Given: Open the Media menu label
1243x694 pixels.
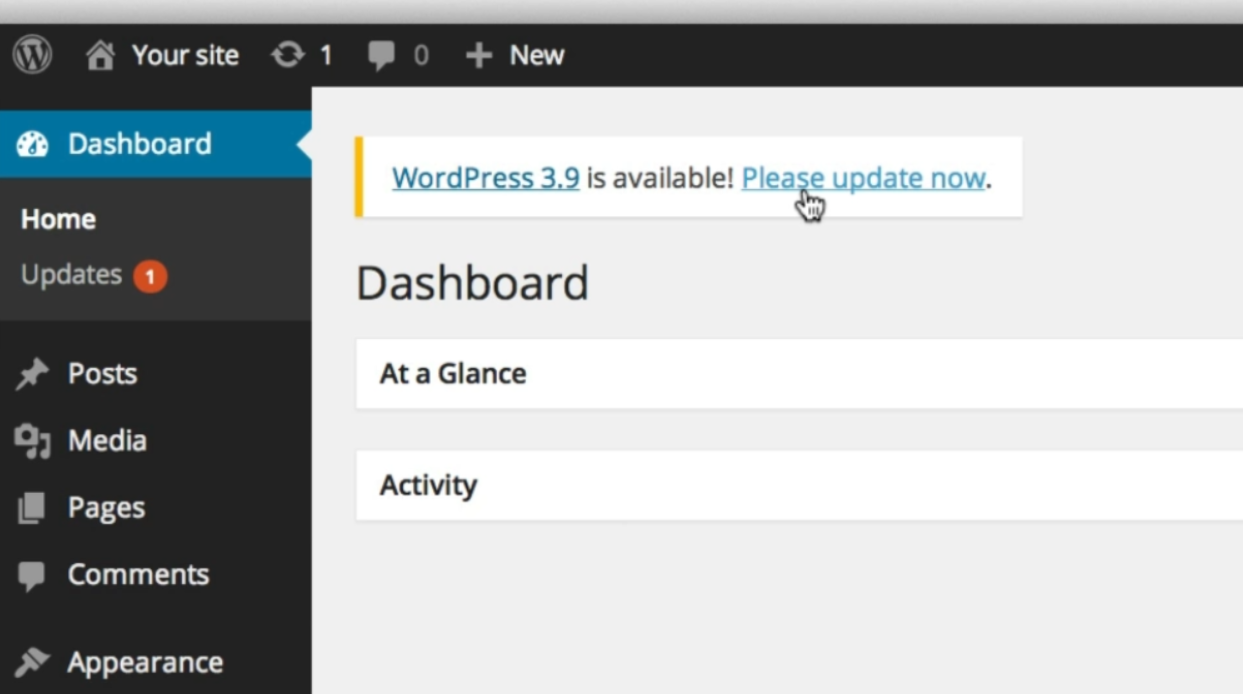Looking at the screenshot, I should 107,440.
